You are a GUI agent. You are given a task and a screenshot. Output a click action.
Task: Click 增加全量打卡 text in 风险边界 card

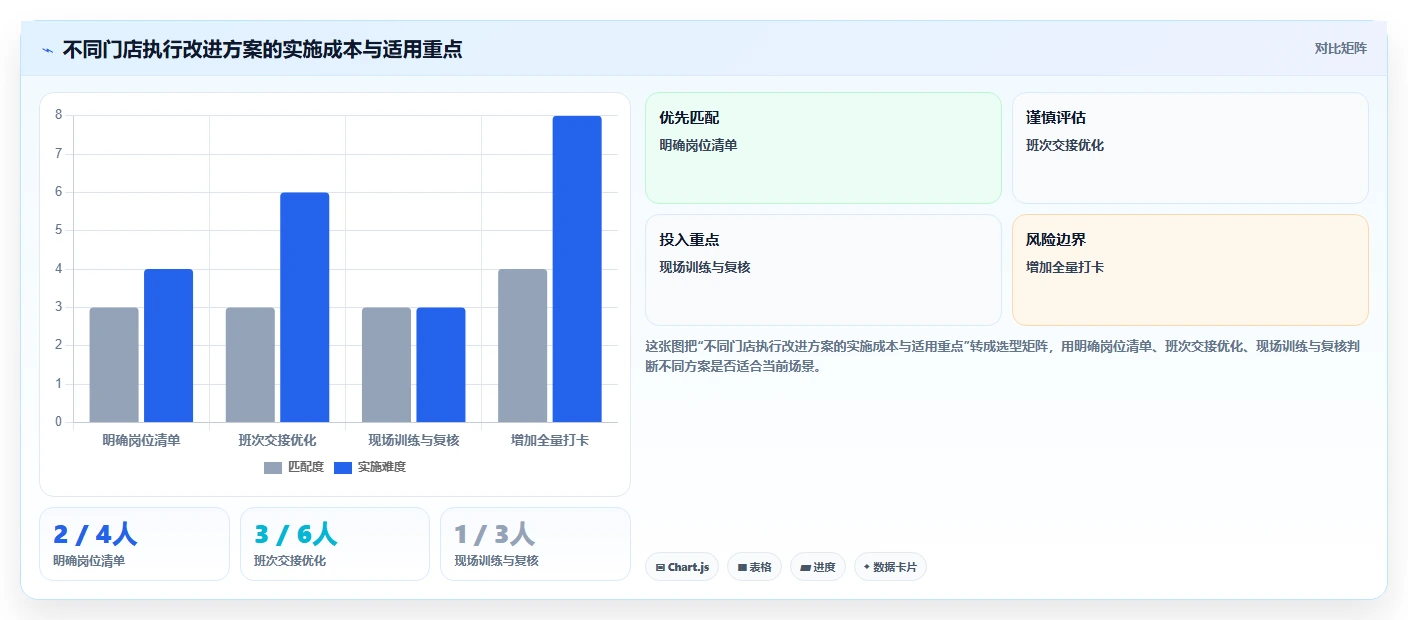pyautogui.click(x=1065, y=268)
